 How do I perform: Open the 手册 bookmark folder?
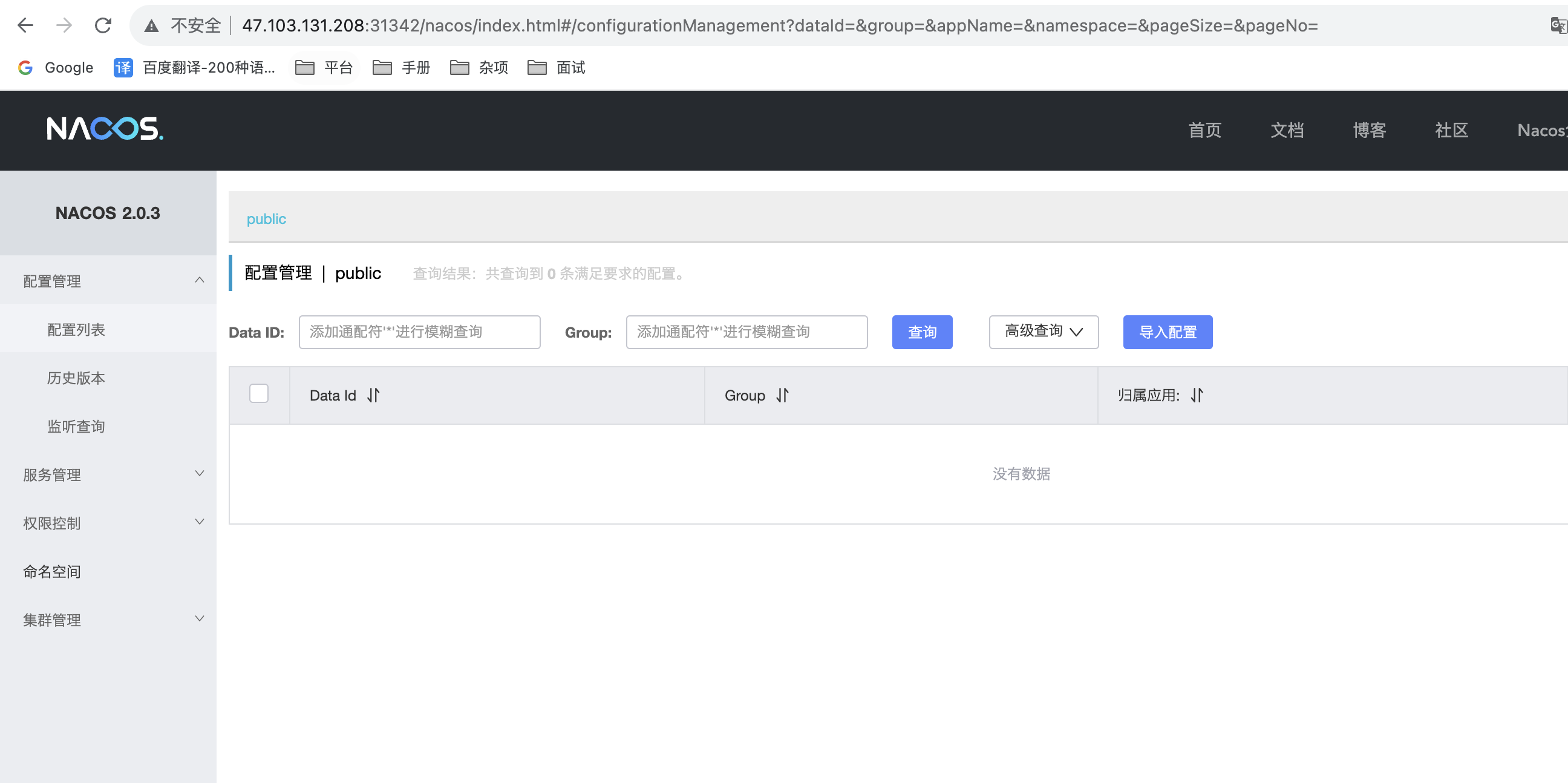401,68
